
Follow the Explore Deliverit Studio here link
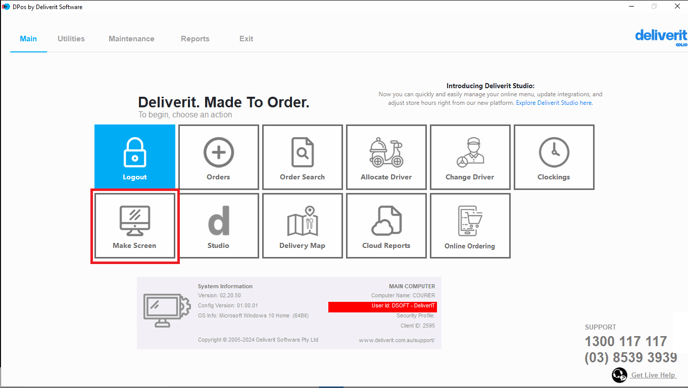554,103
